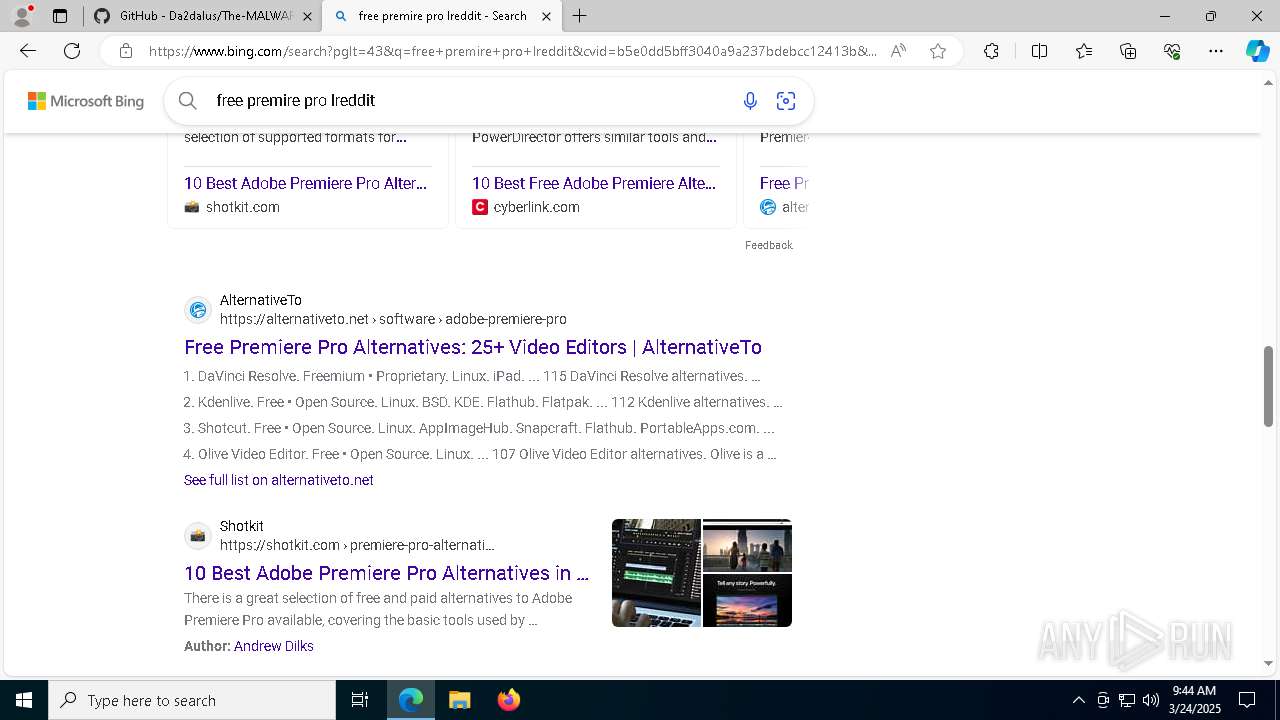Image resolution: width=1280 pixels, height=720 pixels.
Task: Show hidden system tray icons
Action: point(1078,700)
